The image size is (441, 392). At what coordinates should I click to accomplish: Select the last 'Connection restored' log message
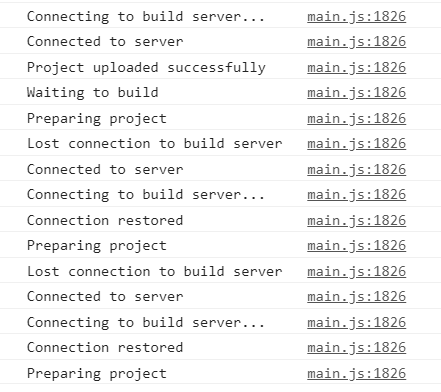click(x=105, y=347)
